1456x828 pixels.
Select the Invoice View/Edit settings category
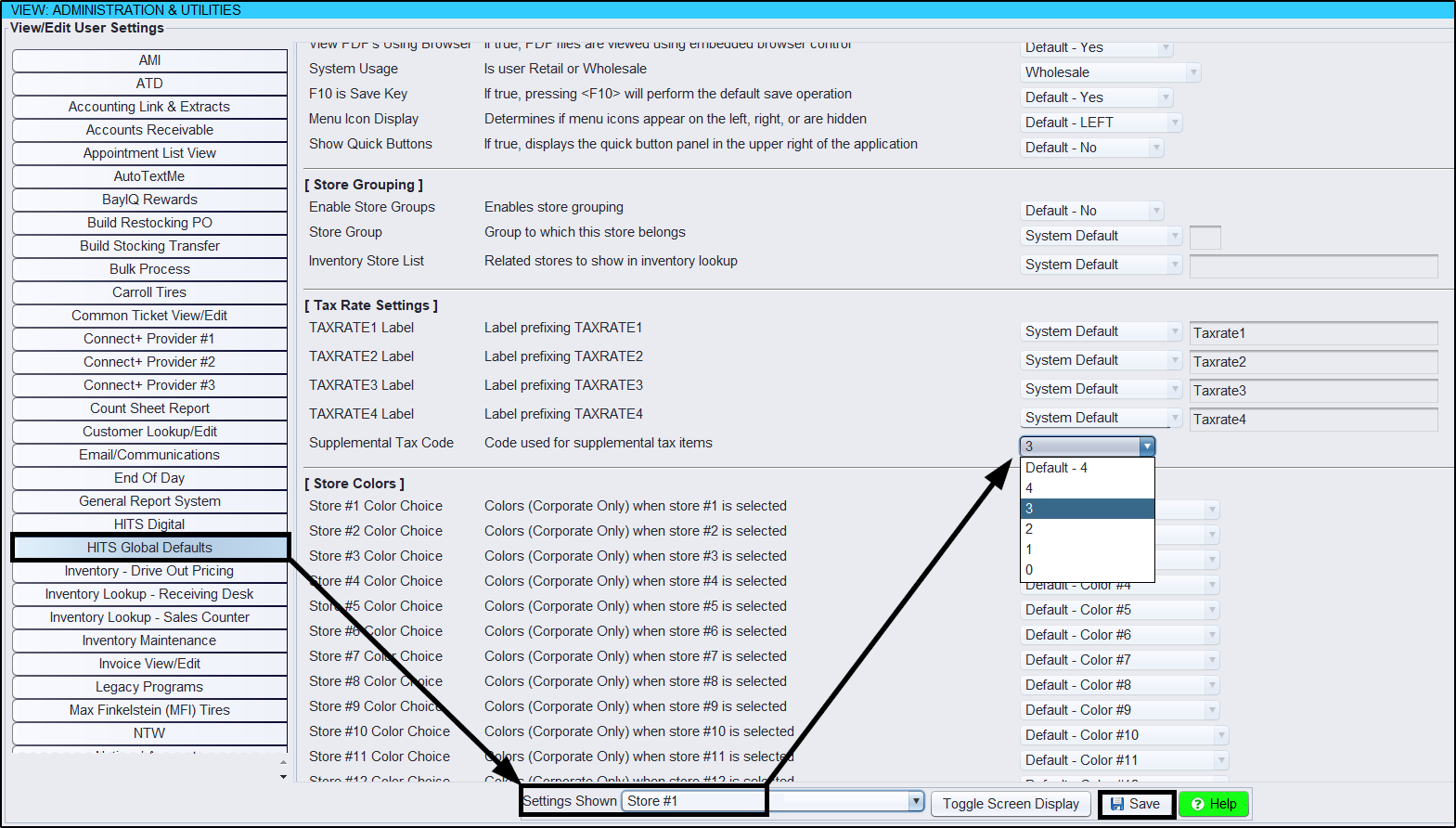point(149,664)
